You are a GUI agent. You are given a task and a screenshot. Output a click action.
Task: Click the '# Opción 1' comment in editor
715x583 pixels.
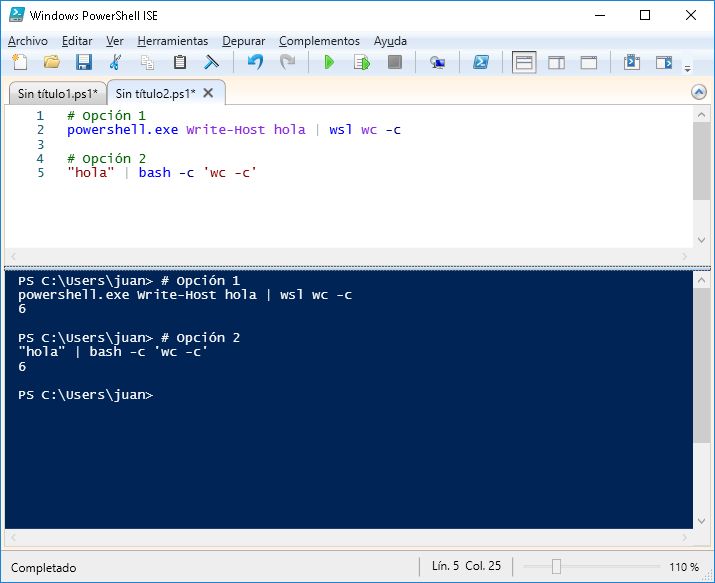pos(106,115)
